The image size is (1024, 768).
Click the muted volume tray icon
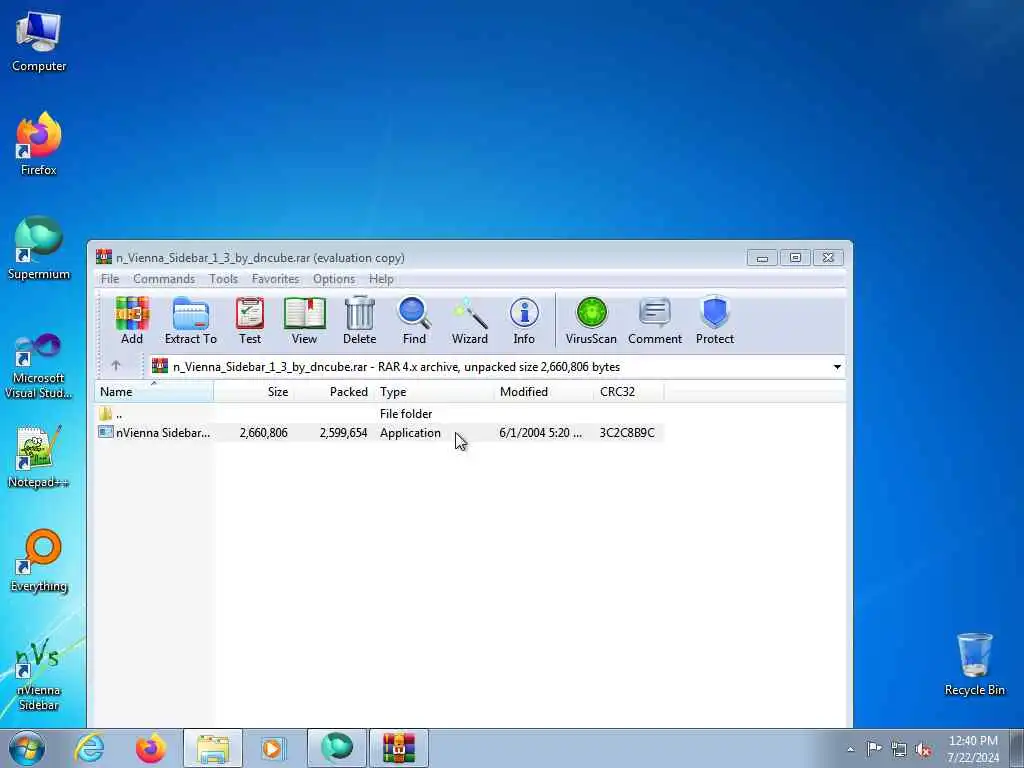pos(923,750)
